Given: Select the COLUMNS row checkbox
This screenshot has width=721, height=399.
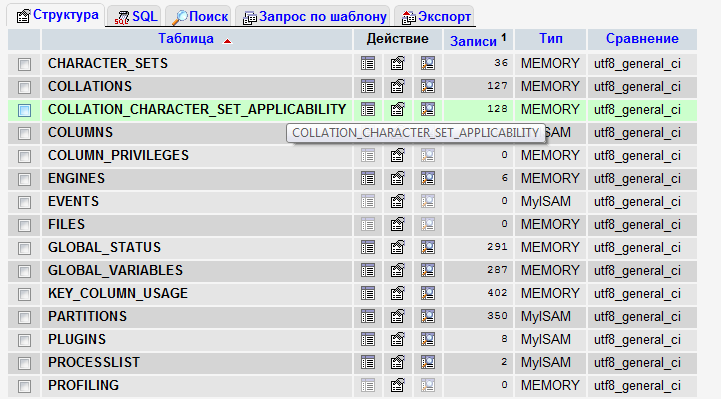Looking at the screenshot, I should tap(24, 133).
